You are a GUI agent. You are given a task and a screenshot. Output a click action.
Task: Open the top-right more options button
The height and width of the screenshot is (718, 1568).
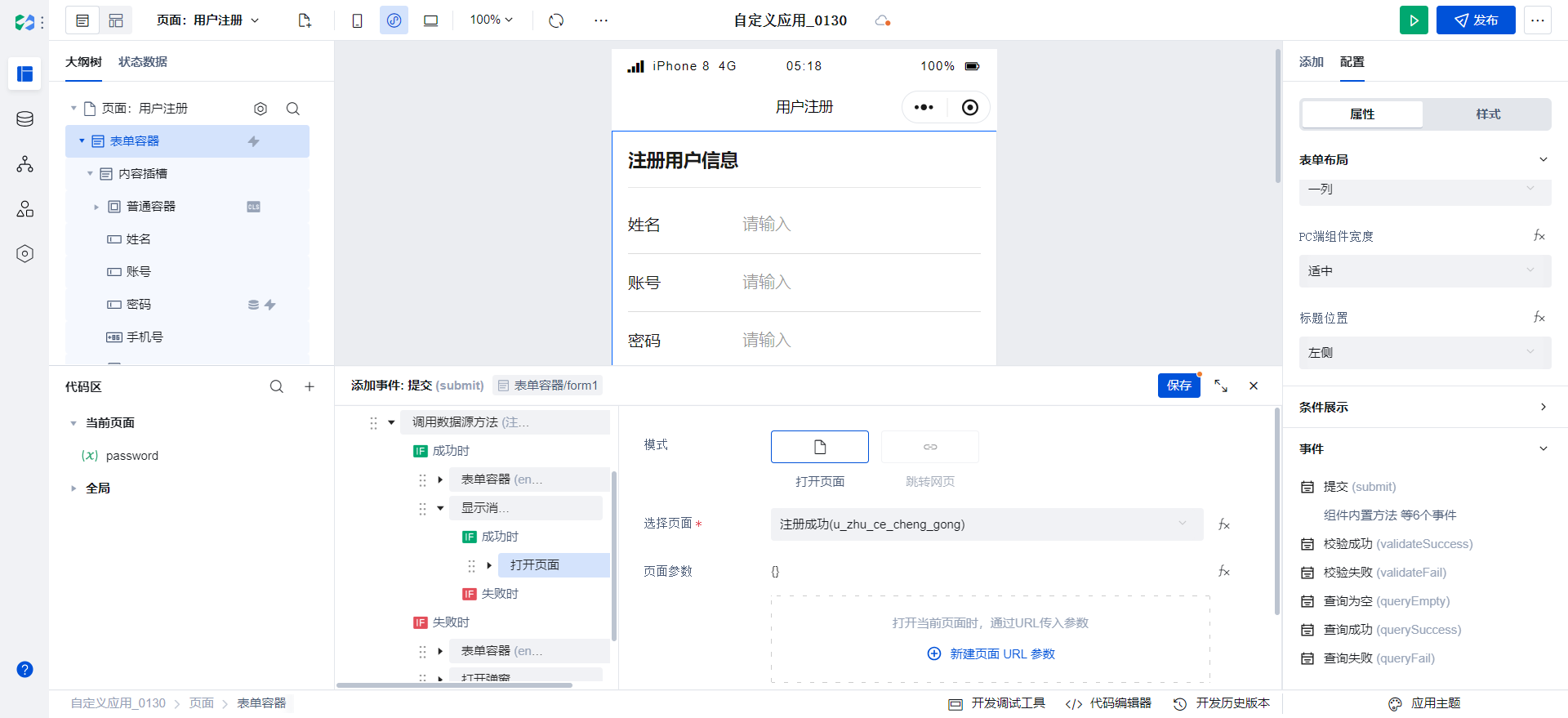1538,20
